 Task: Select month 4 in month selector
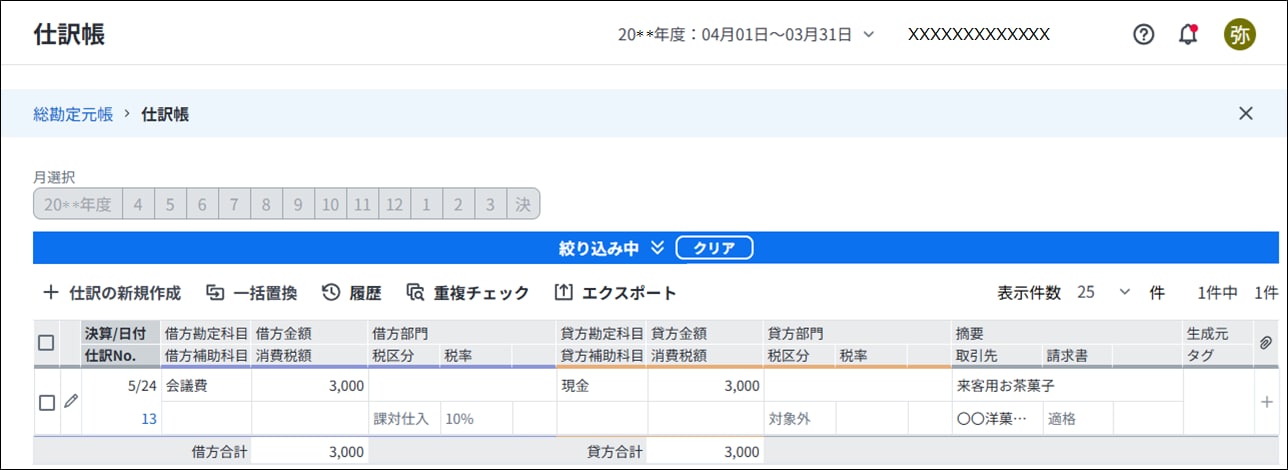[138, 204]
